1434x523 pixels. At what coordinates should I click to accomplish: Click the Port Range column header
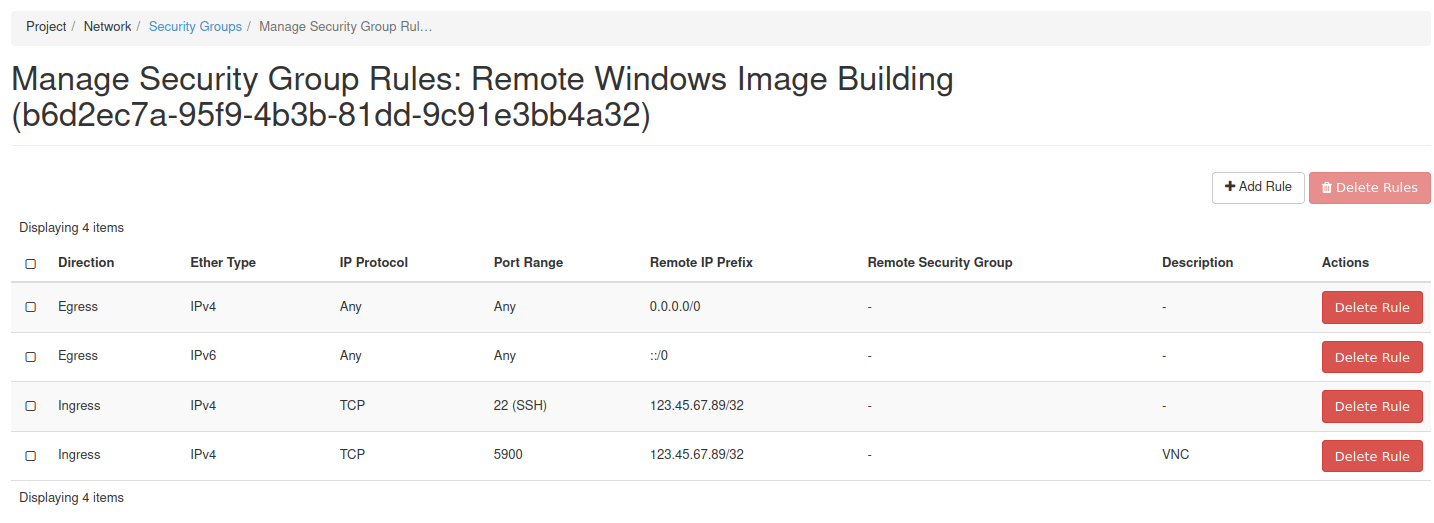click(x=528, y=262)
